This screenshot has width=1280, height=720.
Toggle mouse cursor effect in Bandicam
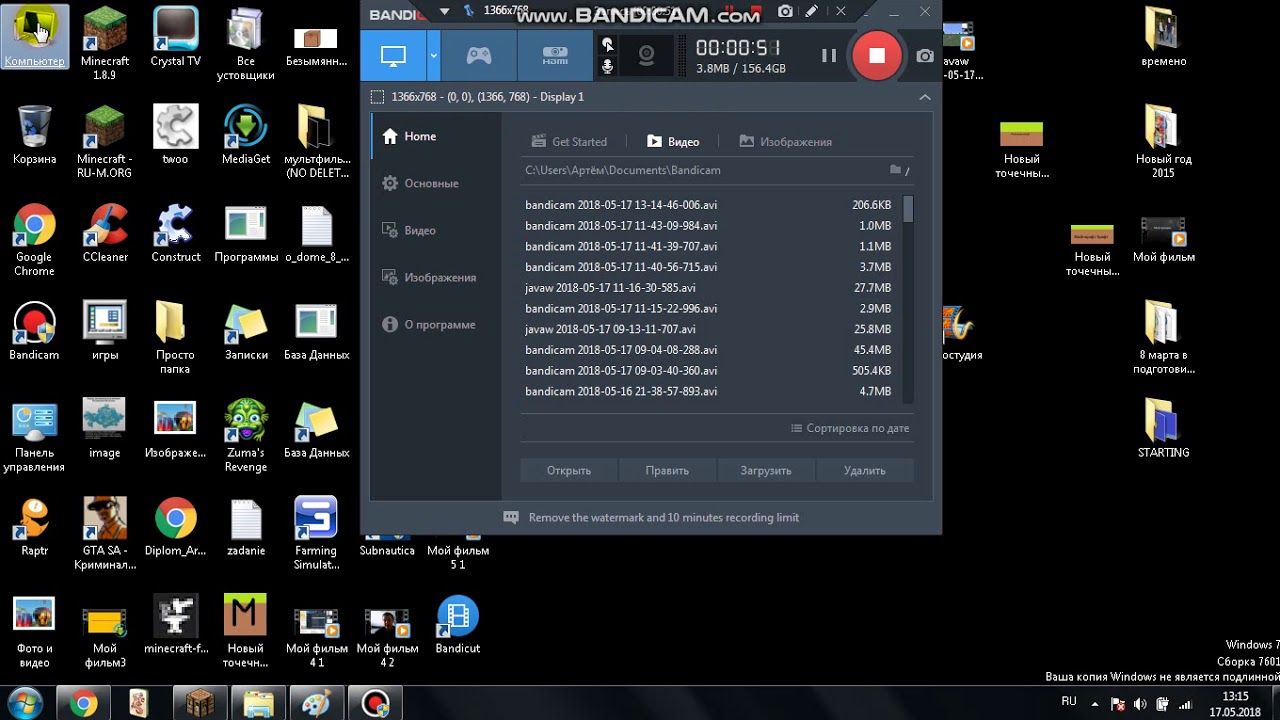pyautogui.click(x=607, y=44)
